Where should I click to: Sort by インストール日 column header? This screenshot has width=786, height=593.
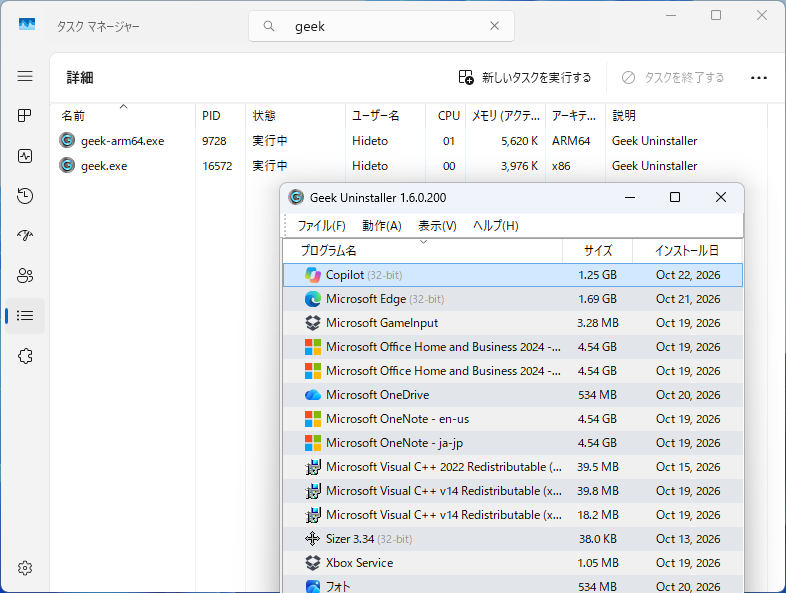click(x=687, y=251)
